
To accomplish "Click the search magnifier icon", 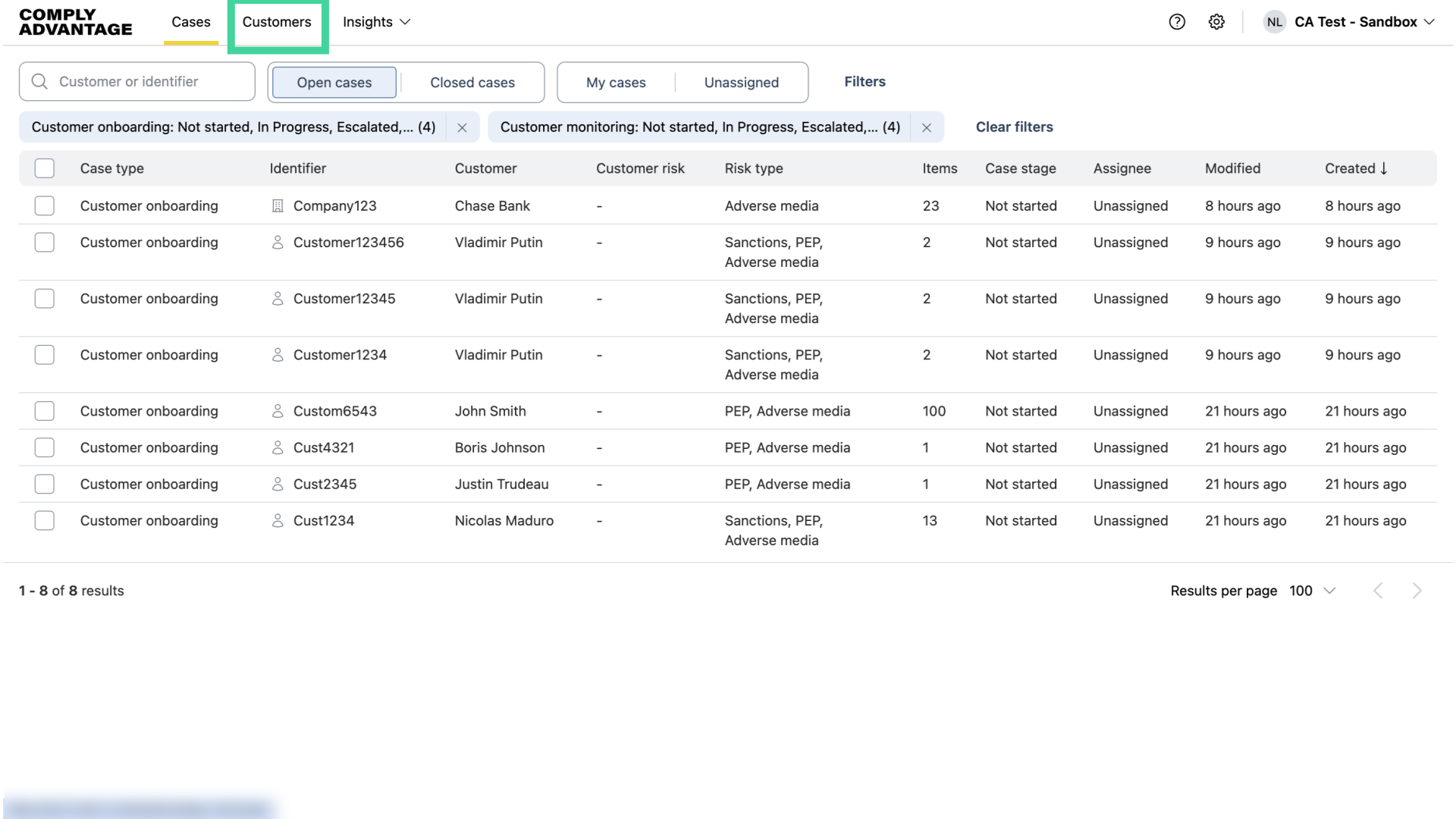I will (x=39, y=82).
